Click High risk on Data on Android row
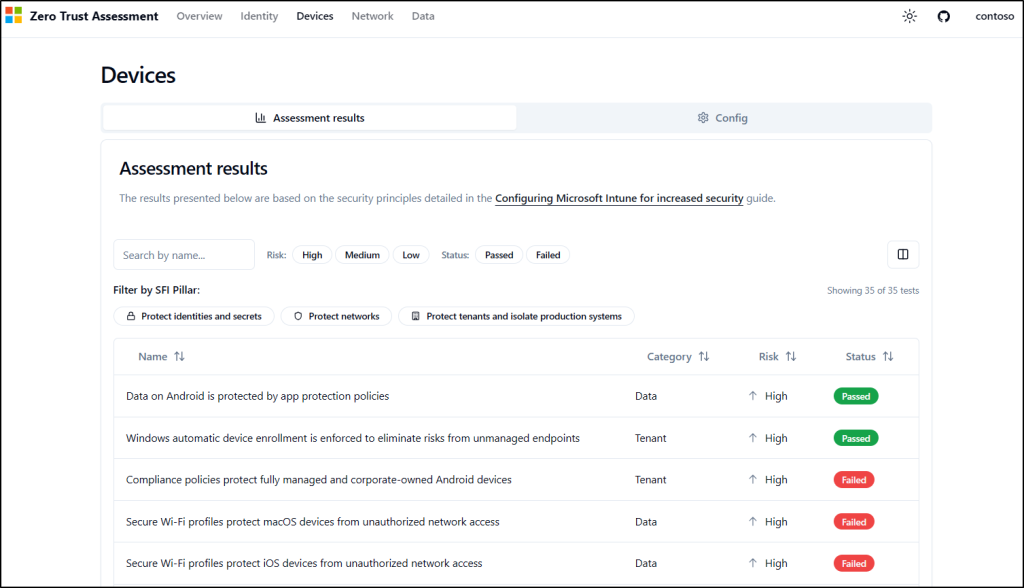Image resolution: width=1024 pixels, height=588 pixels. (769, 396)
